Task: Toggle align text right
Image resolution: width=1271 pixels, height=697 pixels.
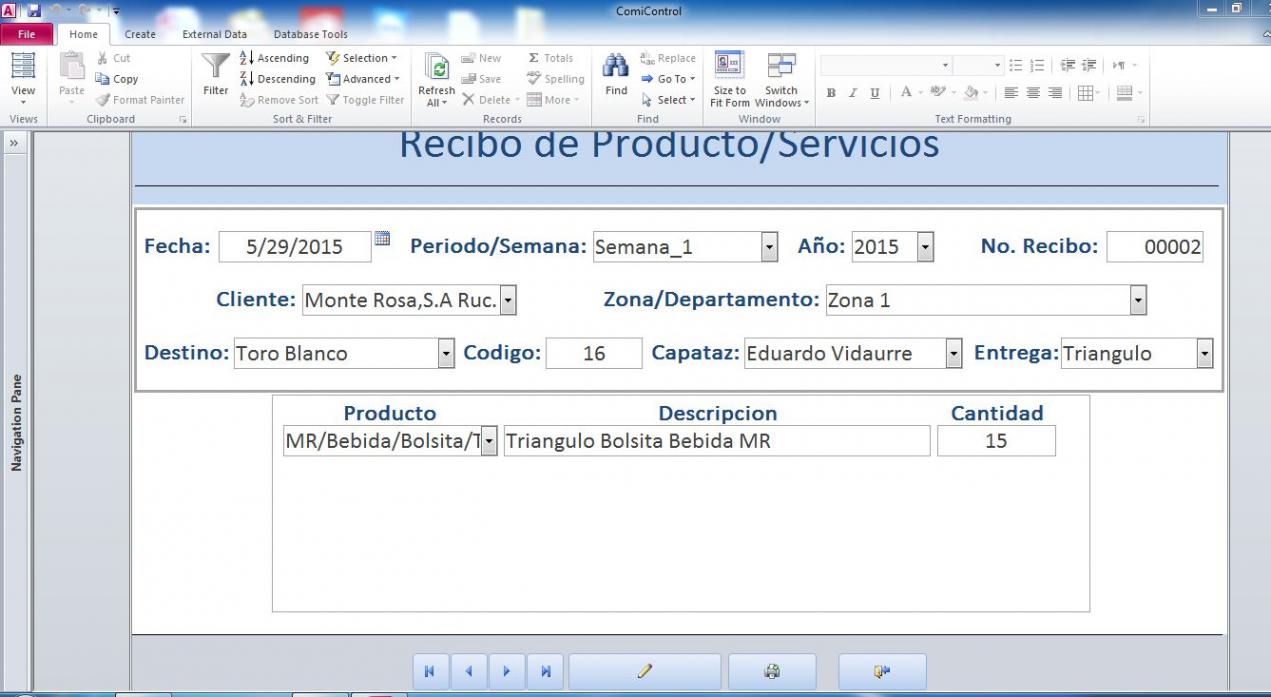Action: click(1054, 93)
